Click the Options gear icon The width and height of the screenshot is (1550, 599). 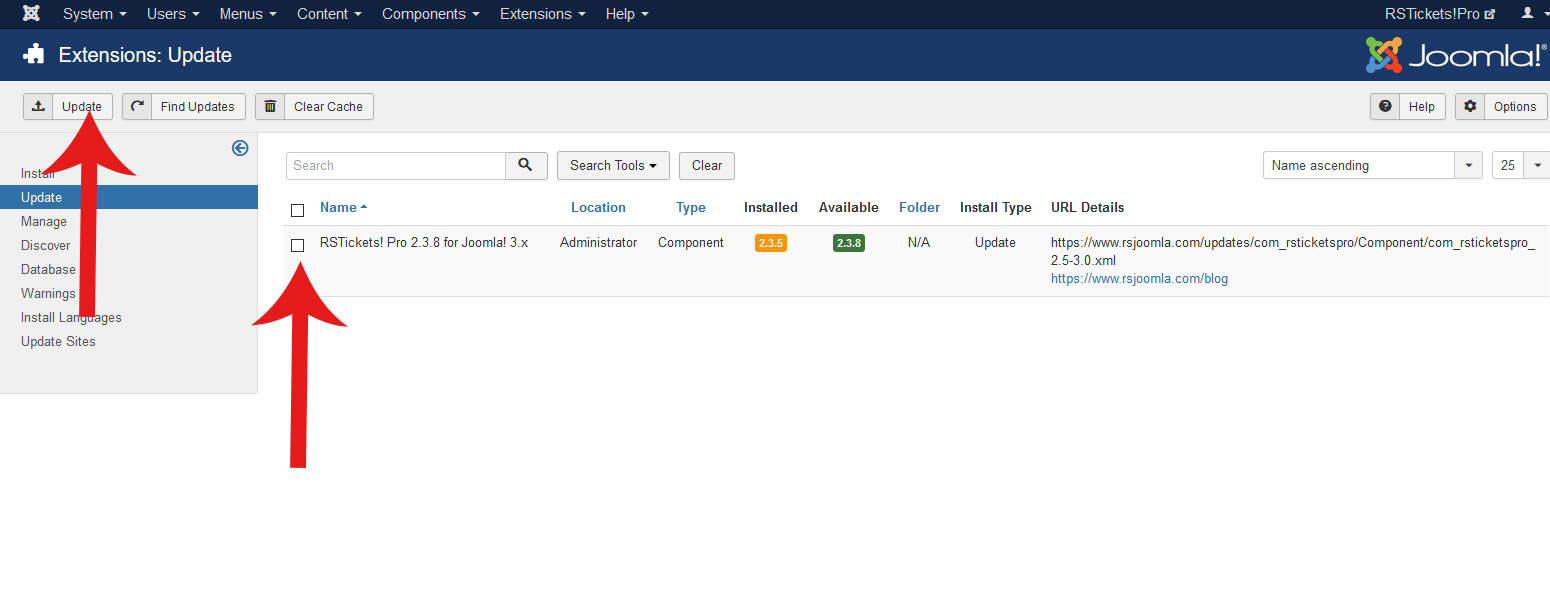[x=1470, y=106]
